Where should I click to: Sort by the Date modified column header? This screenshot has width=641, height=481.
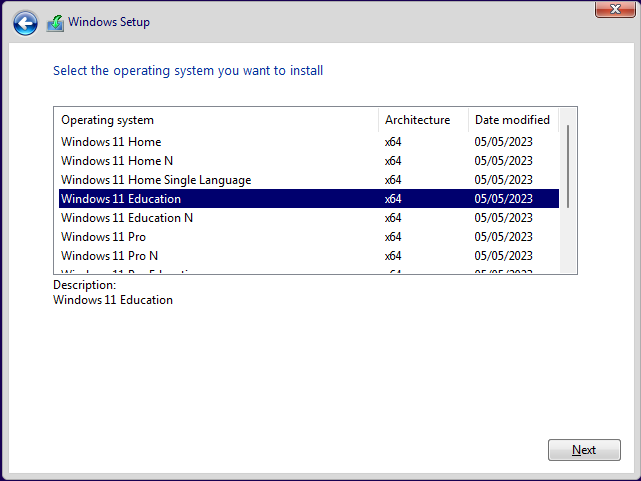tap(512, 120)
